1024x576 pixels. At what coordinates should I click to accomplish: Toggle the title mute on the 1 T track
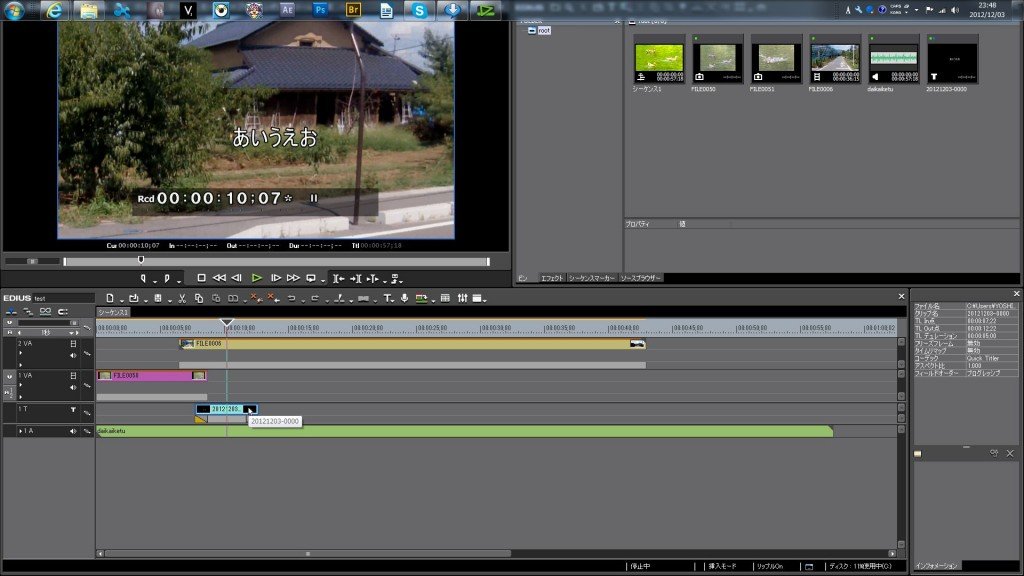tap(73, 409)
